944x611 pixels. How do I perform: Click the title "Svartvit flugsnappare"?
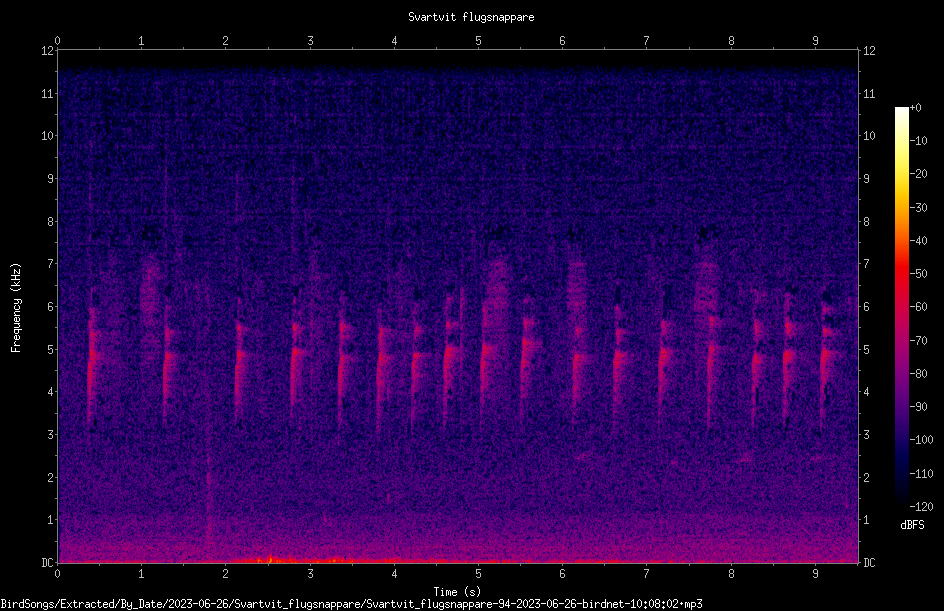pos(471,17)
